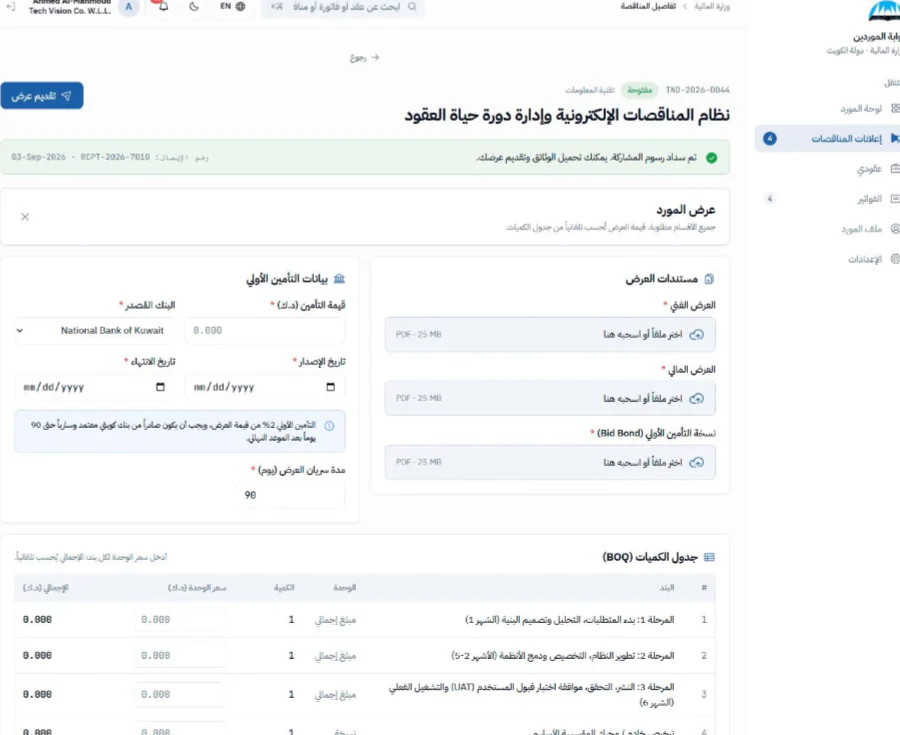
Task: Click the Tech Vision Co. W.L.L. name
Action: coord(70,11)
